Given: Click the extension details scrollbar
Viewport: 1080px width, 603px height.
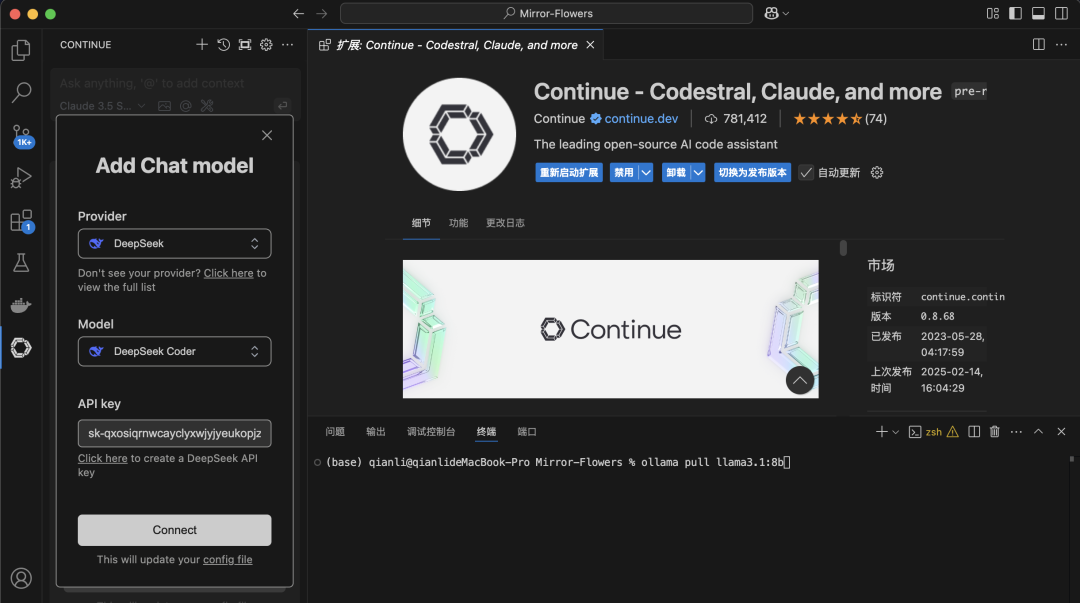Looking at the screenshot, I should click(843, 248).
